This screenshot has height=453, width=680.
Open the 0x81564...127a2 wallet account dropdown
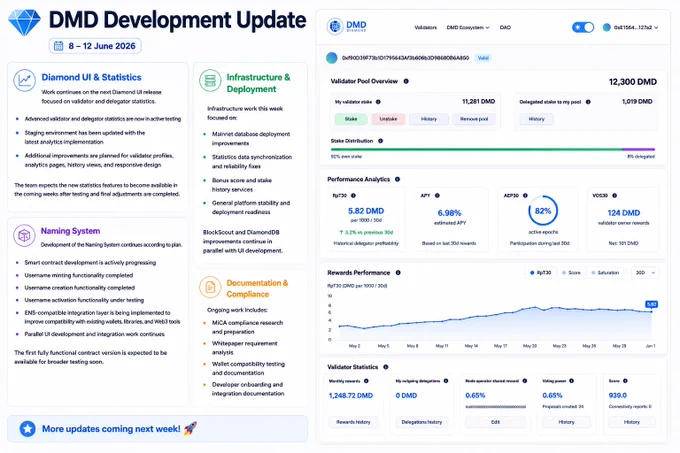click(631, 27)
